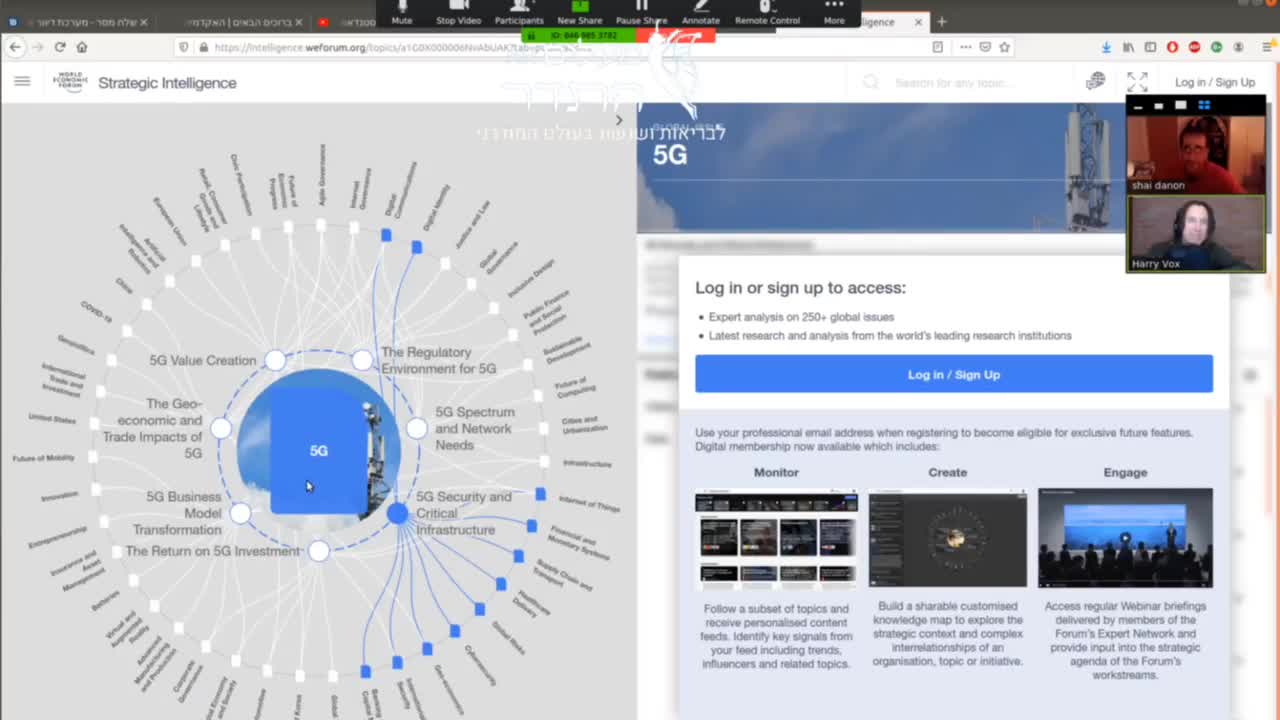This screenshot has height=720, width=1280.
Task: Open the Adblock Plus extension icon
Action: click(1194, 47)
